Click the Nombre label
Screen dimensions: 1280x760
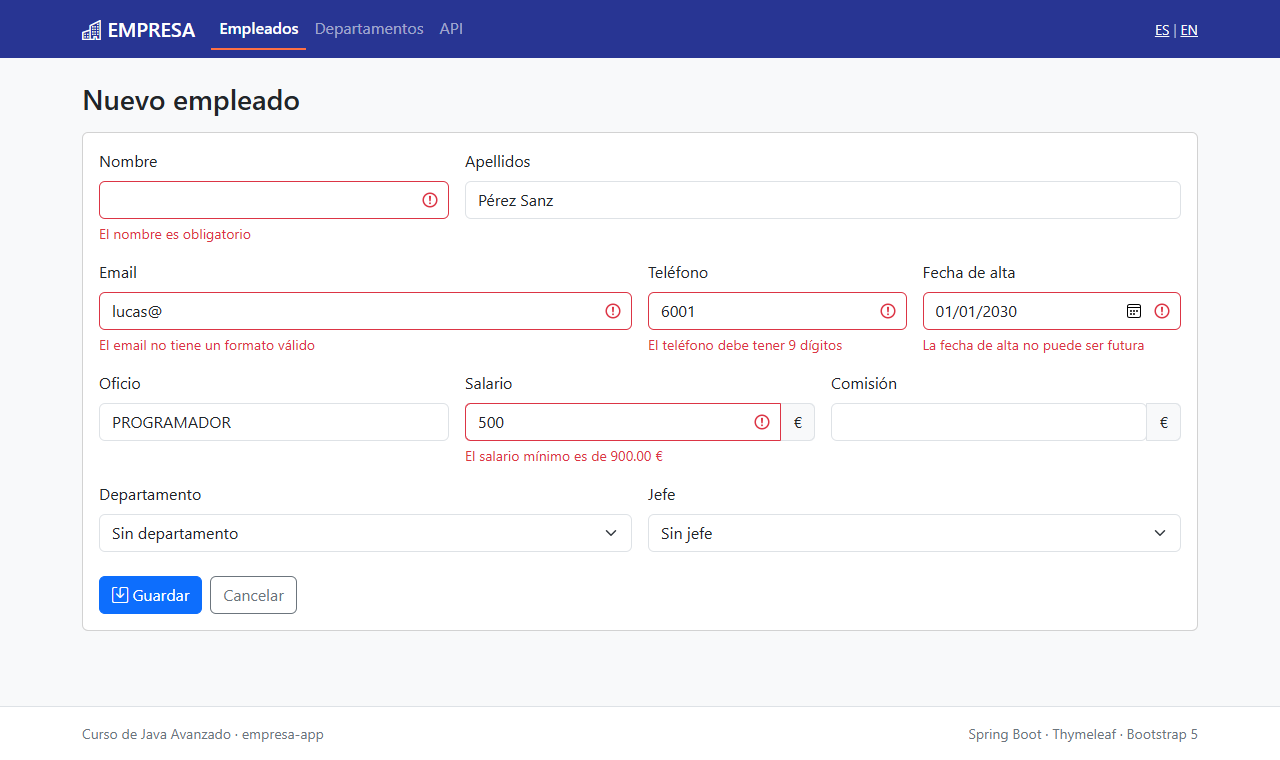[x=128, y=161]
